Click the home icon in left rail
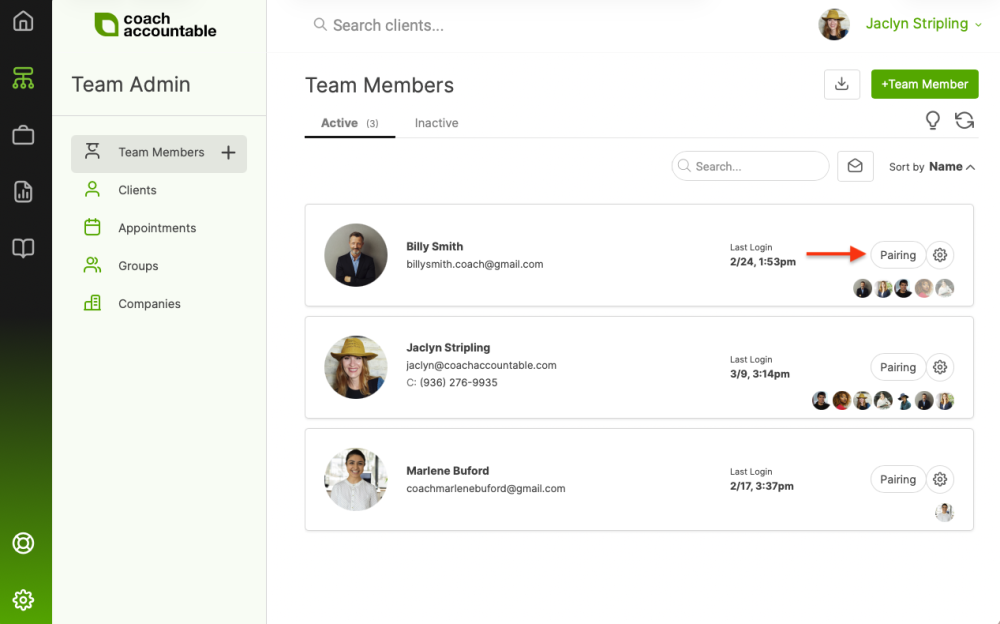This screenshot has height=624, width=1000. (x=23, y=21)
